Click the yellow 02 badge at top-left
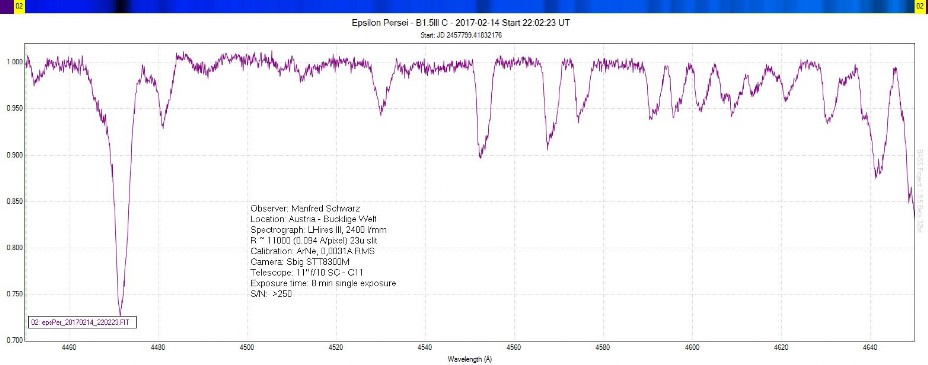This screenshot has width=928, height=365. (18, 7)
